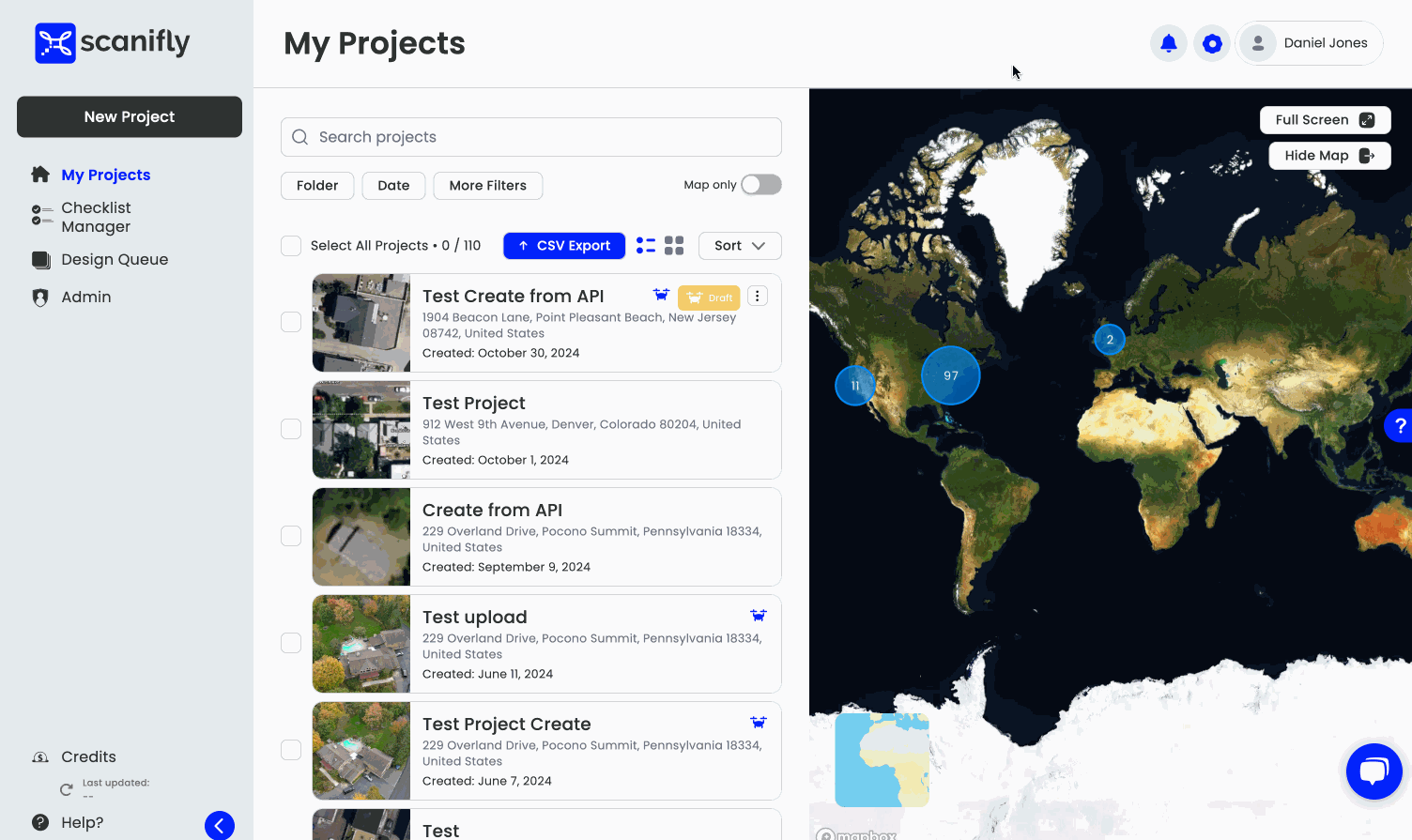The height and width of the screenshot is (840, 1412).
Task: Click the Search projects field
Action: click(x=531, y=137)
